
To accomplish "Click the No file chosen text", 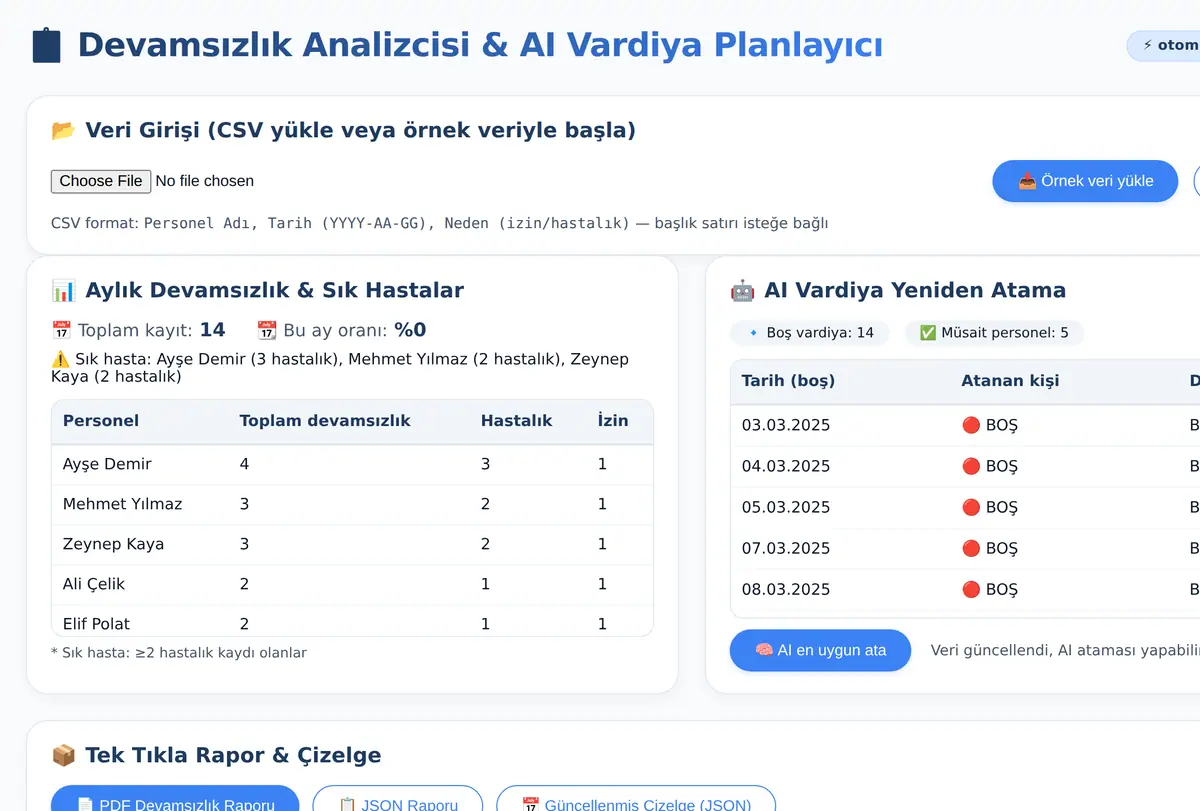I will pos(205,181).
